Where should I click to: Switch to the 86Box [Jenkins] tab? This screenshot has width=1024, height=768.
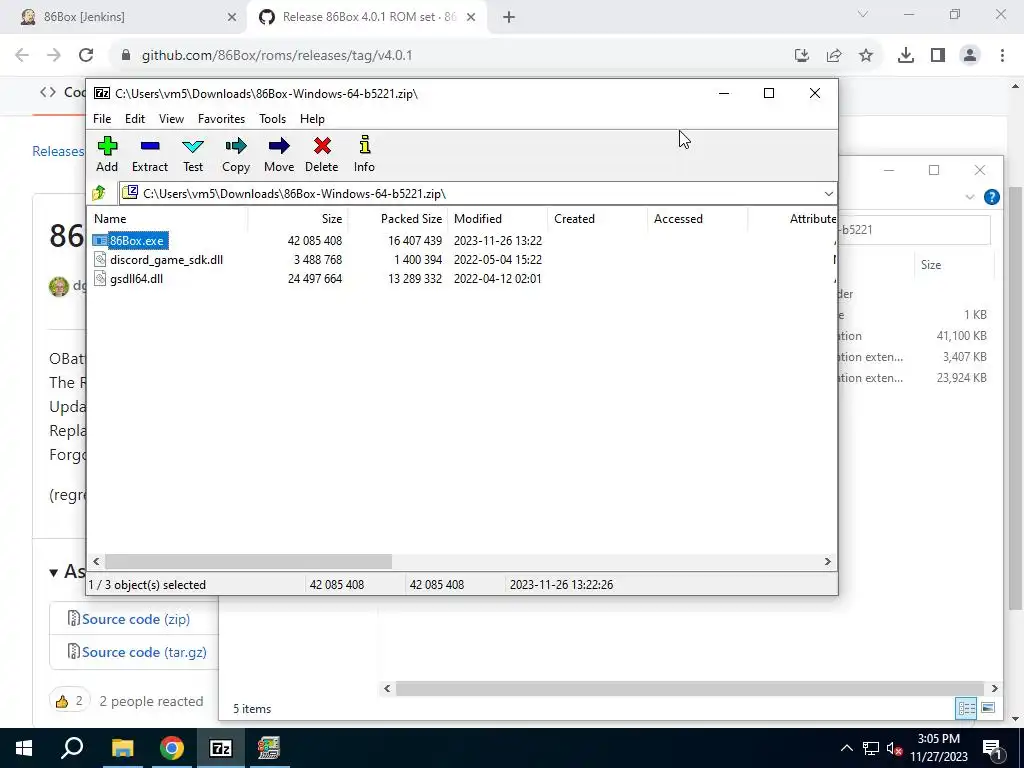coord(123,17)
